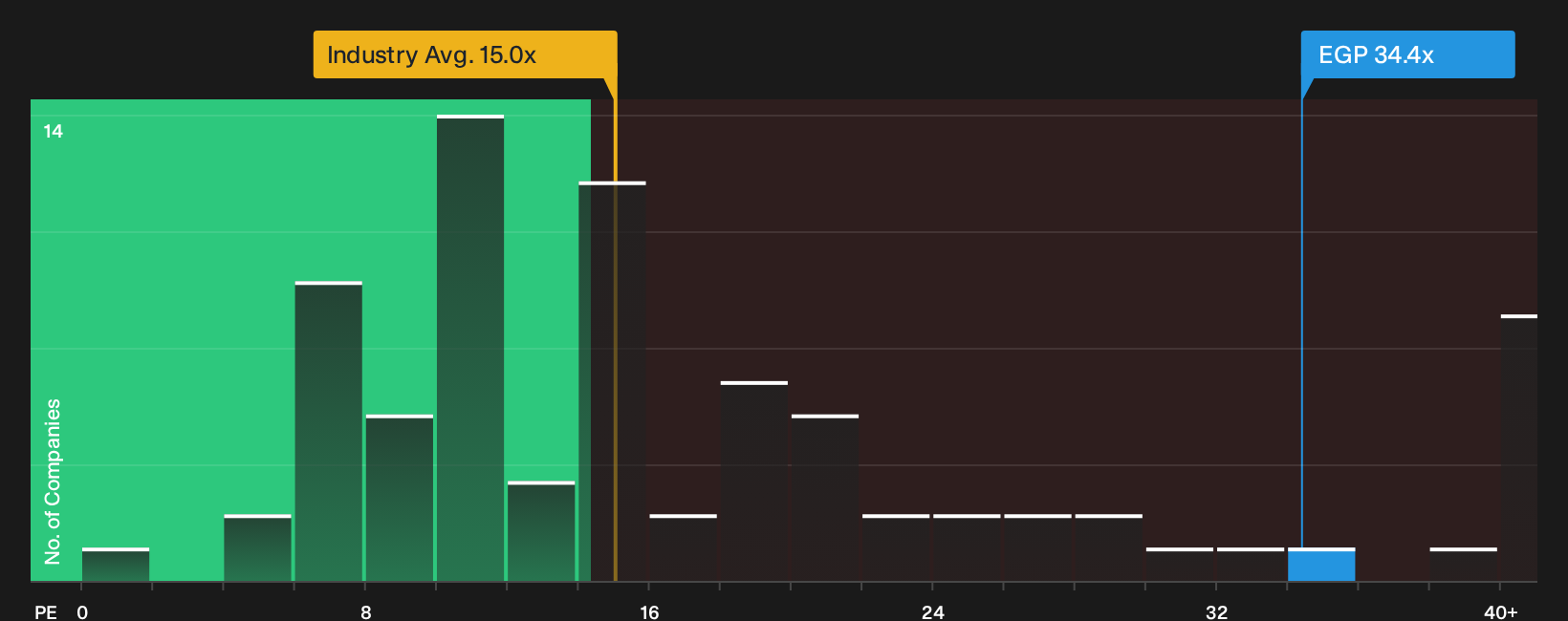Select the blue EGP histogram bar
The image size is (1568, 621).
pos(1321,565)
